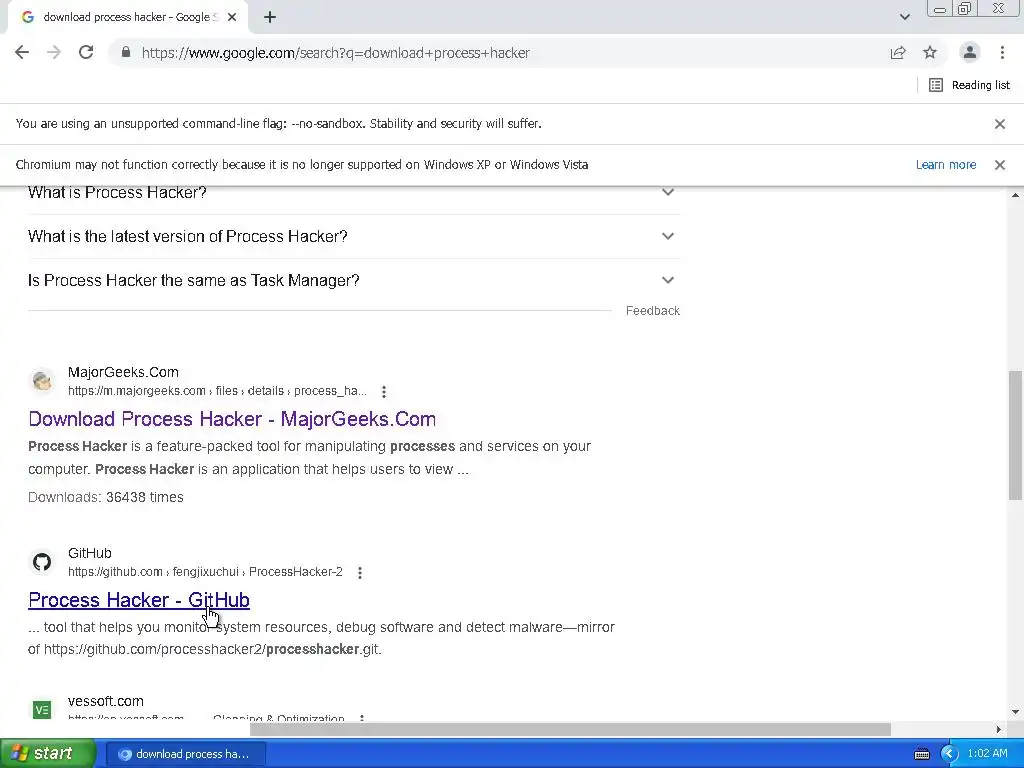Dismiss the no-sandbox warning bar

pos(1000,124)
